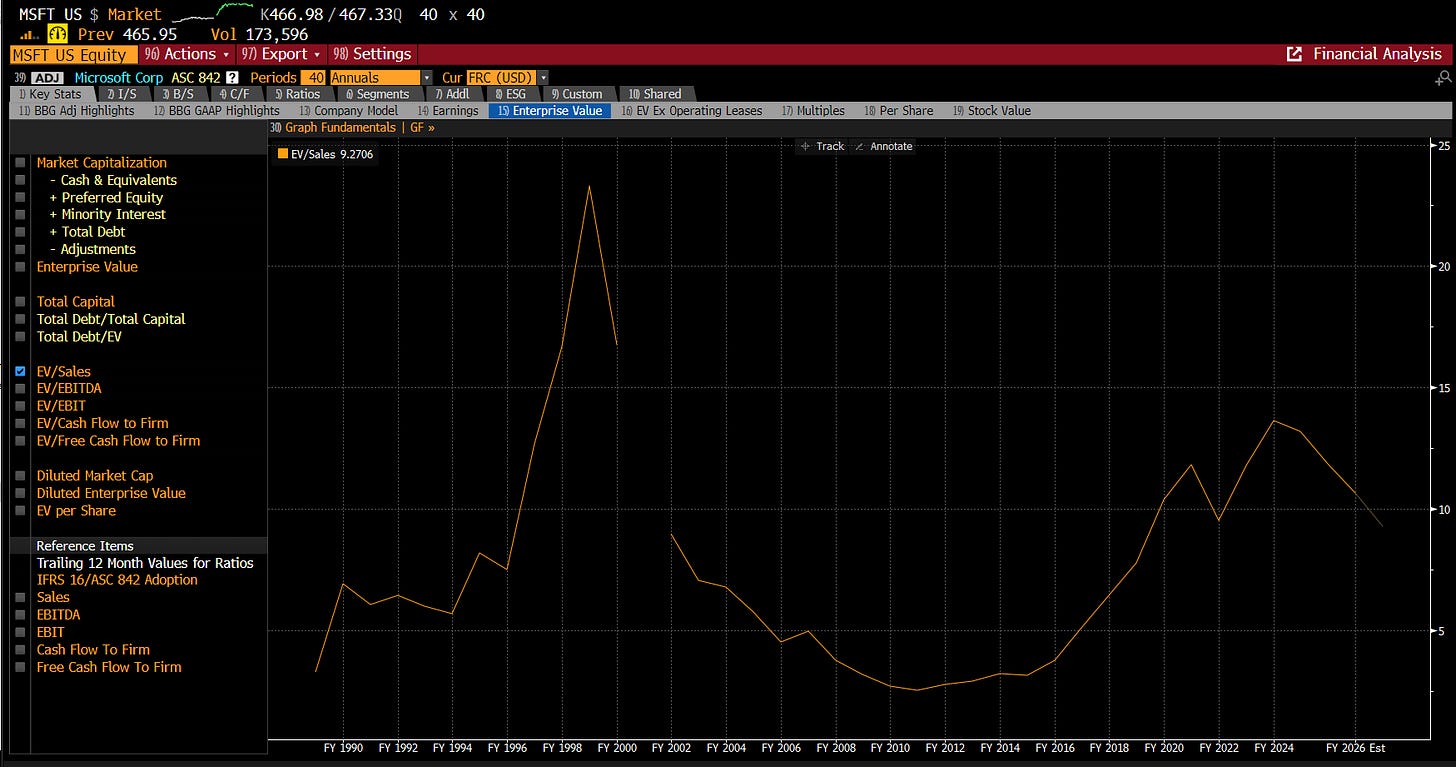Switch to the Multiples sub-tab
Screen dimensions: 1456x767
click(813, 111)
